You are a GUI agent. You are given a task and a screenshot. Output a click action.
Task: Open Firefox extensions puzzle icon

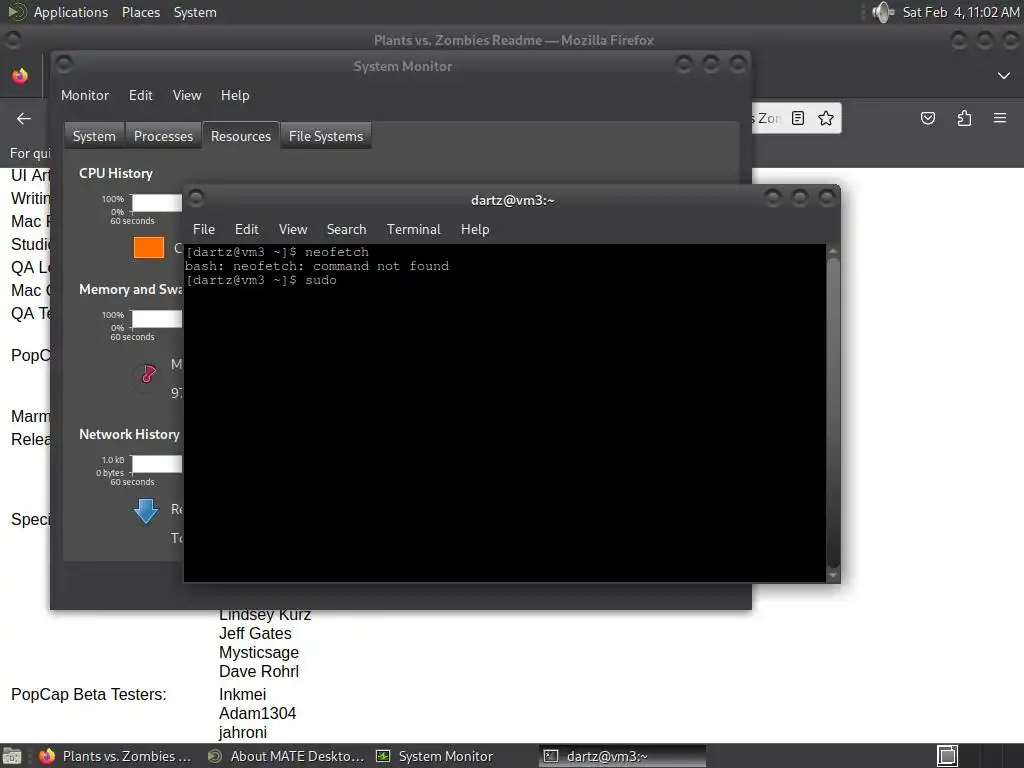[x=964, y=118]
